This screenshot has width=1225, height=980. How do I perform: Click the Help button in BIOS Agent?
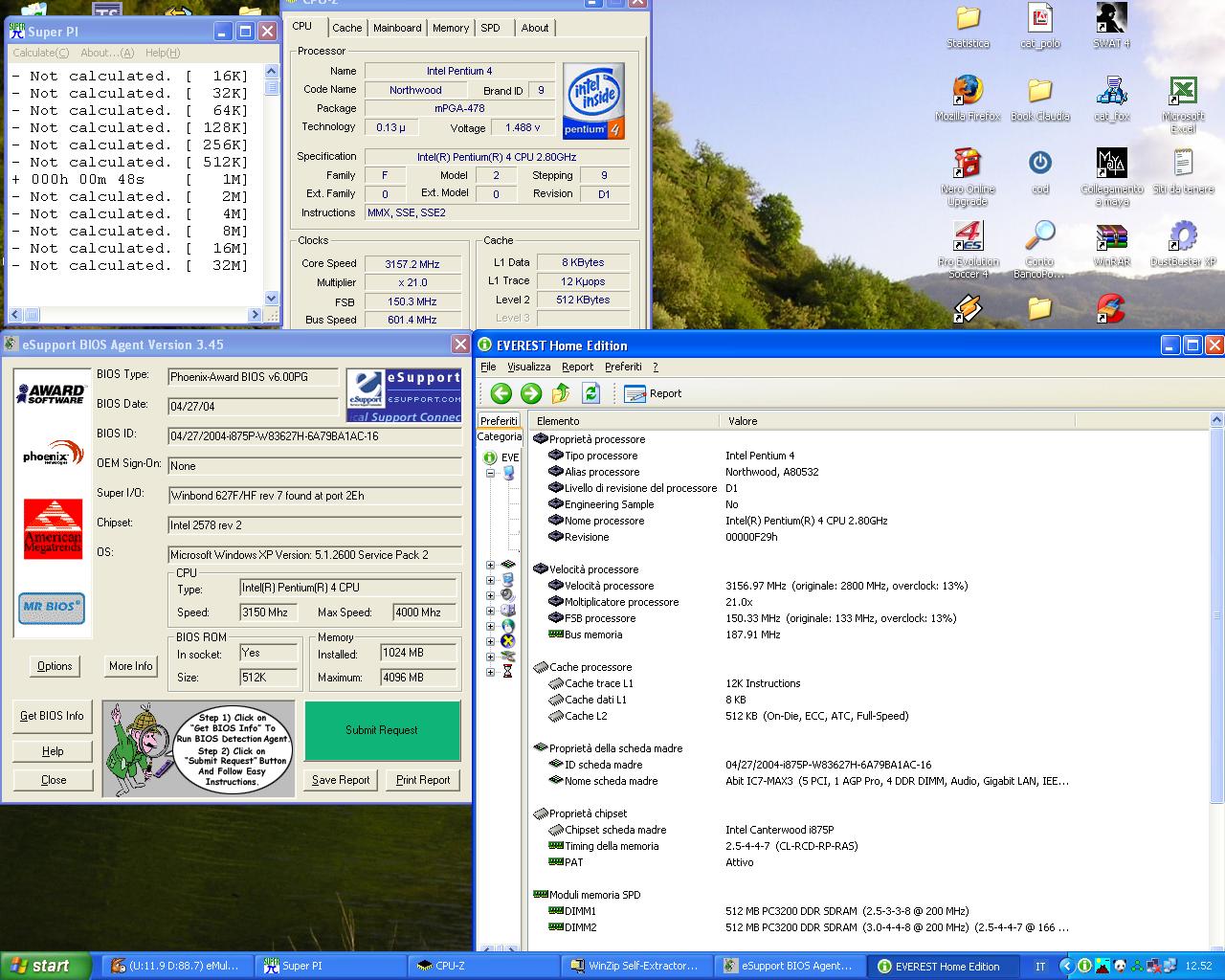click(53, 751)
